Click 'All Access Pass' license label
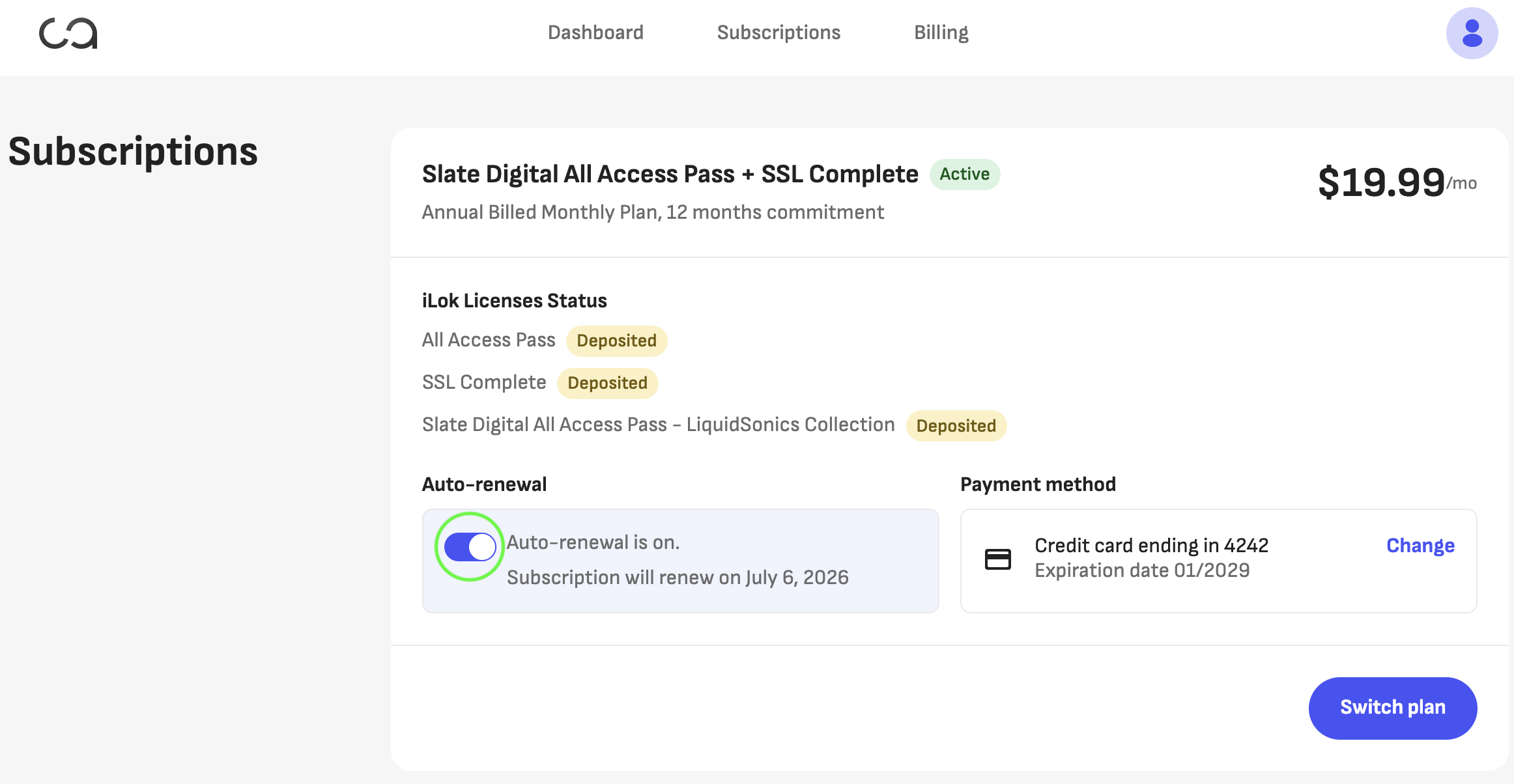The image size is (1514, 784). click(x=489, y=340)
